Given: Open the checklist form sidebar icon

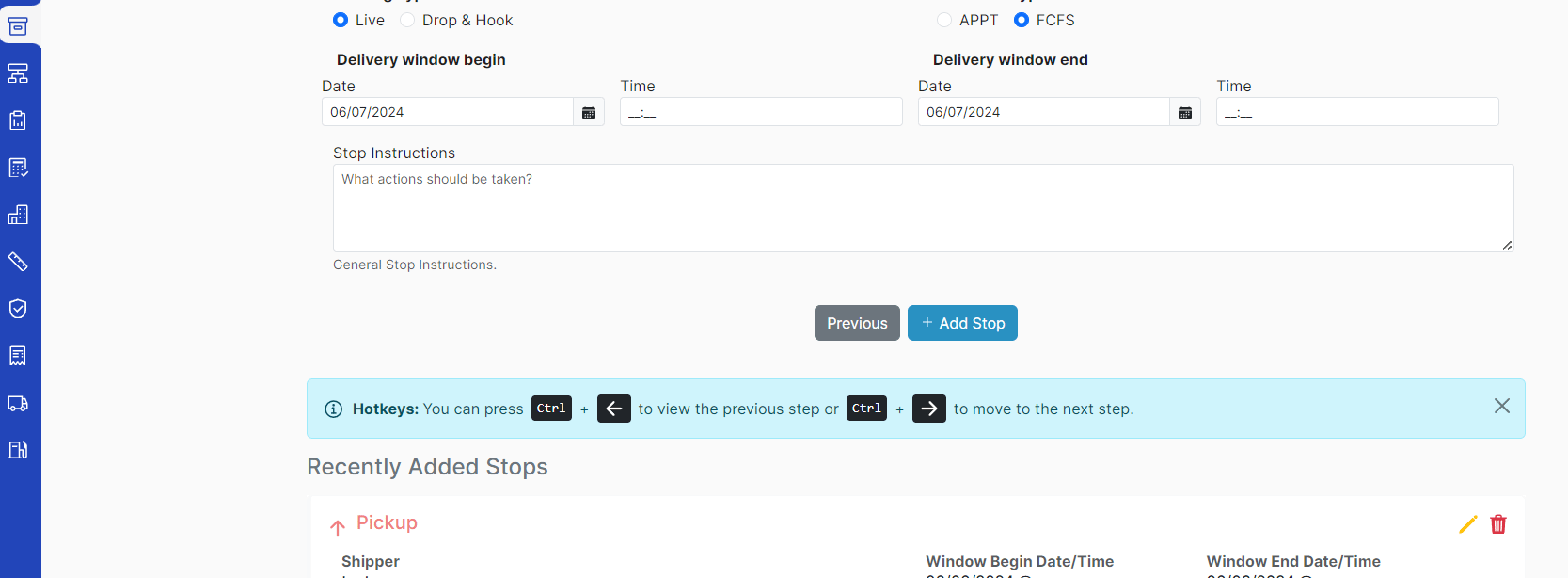Looking at the screenshot, I should click(18, 168).
